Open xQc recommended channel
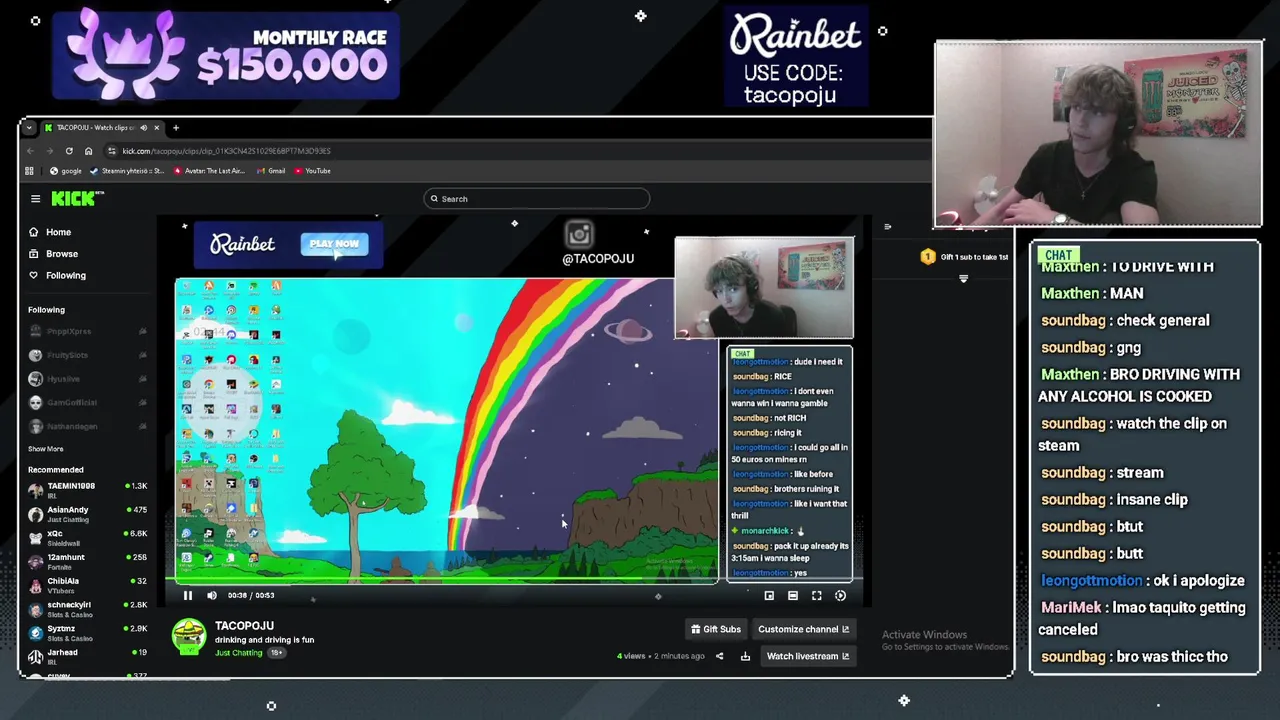The image size is (1280, 720). [x=87, y=538]
